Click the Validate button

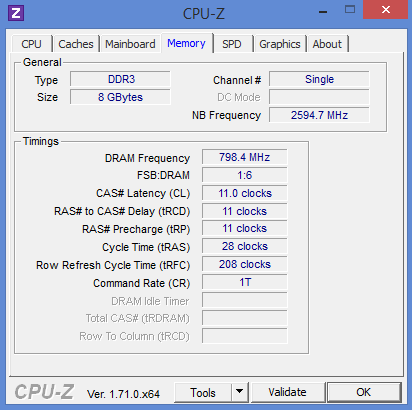click(287, 392)
